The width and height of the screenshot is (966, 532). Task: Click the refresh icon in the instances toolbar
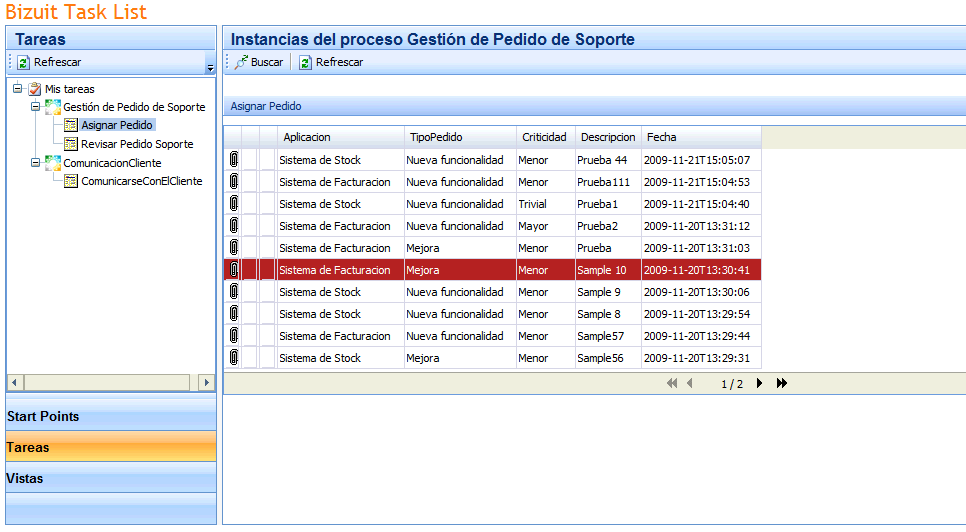point(305,62)
